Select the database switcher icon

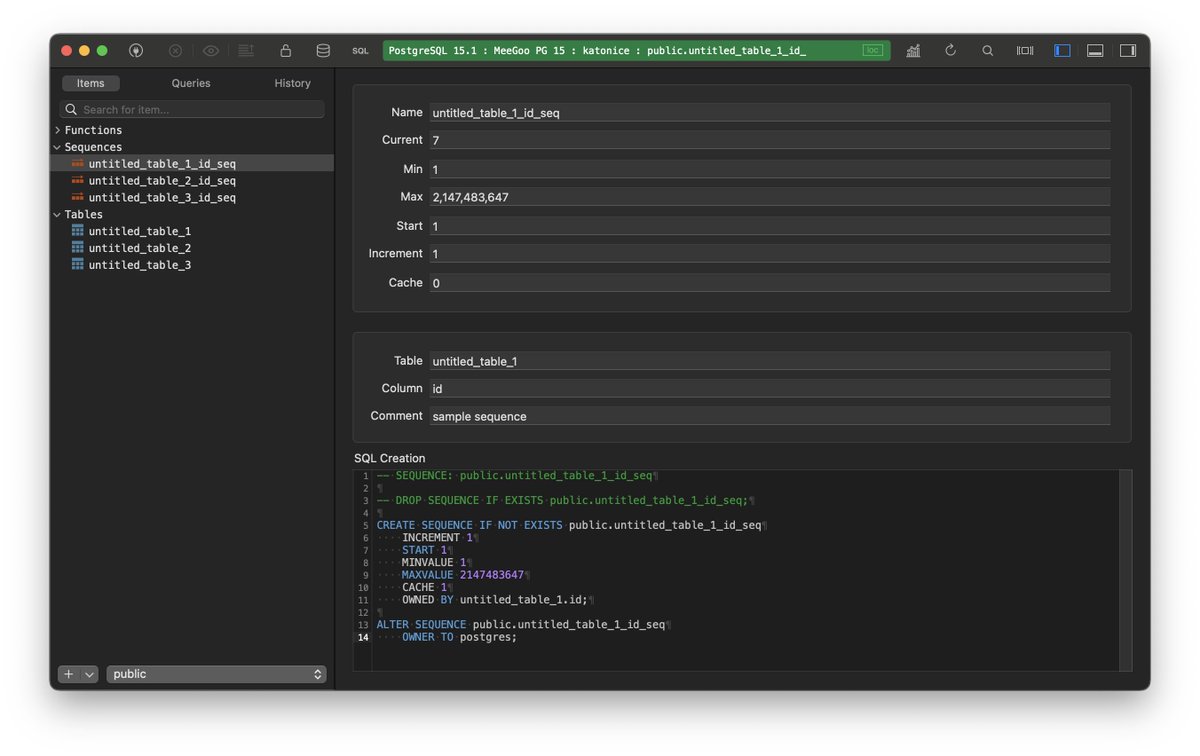tap(322, 49)
